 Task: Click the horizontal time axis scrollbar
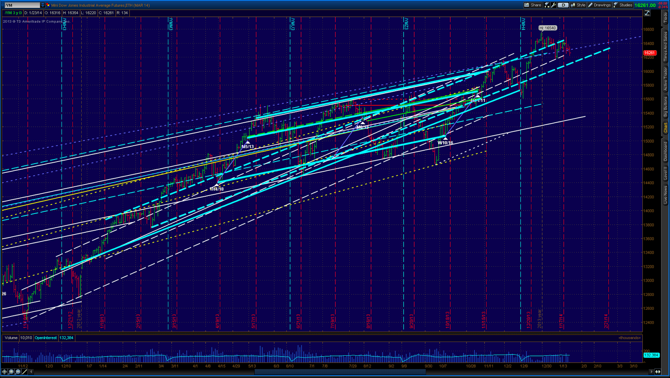pyautogui.click(x=340, y=372)
